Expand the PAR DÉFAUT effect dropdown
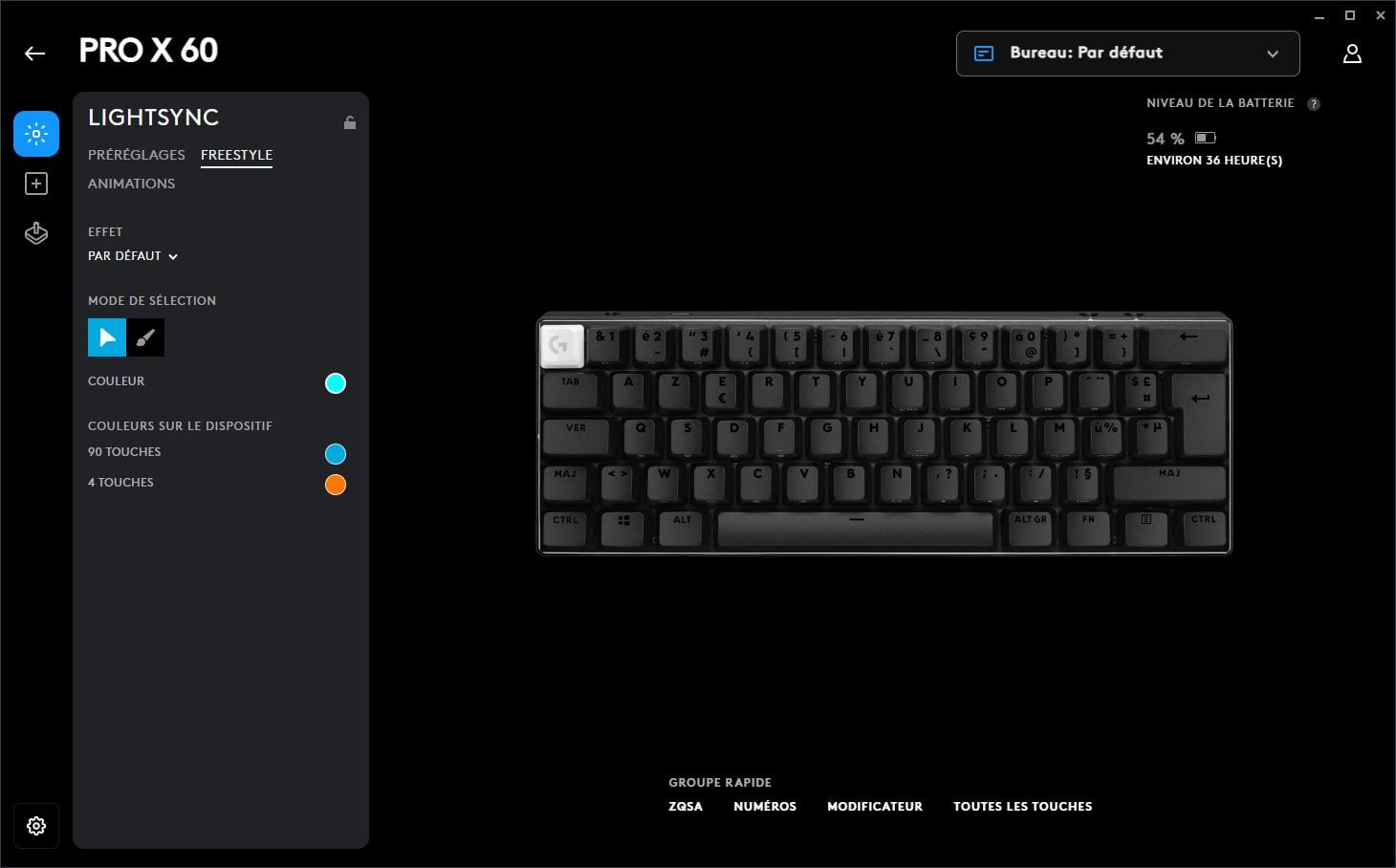 tap(133, 256)
